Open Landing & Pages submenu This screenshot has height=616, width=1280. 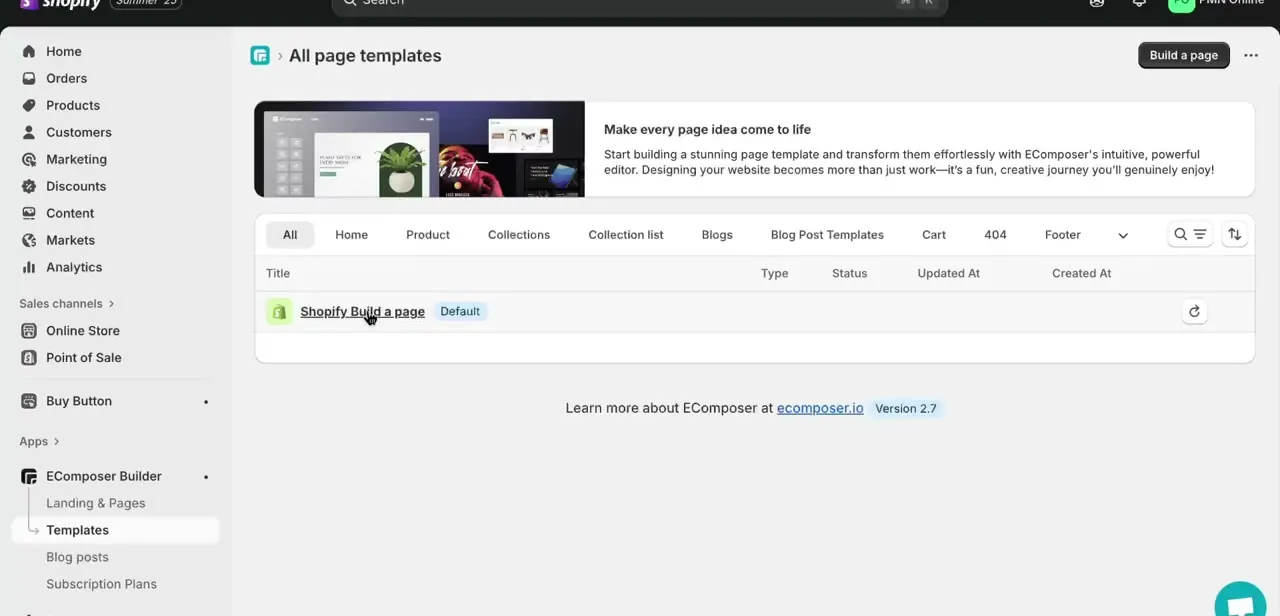(96, 503)
